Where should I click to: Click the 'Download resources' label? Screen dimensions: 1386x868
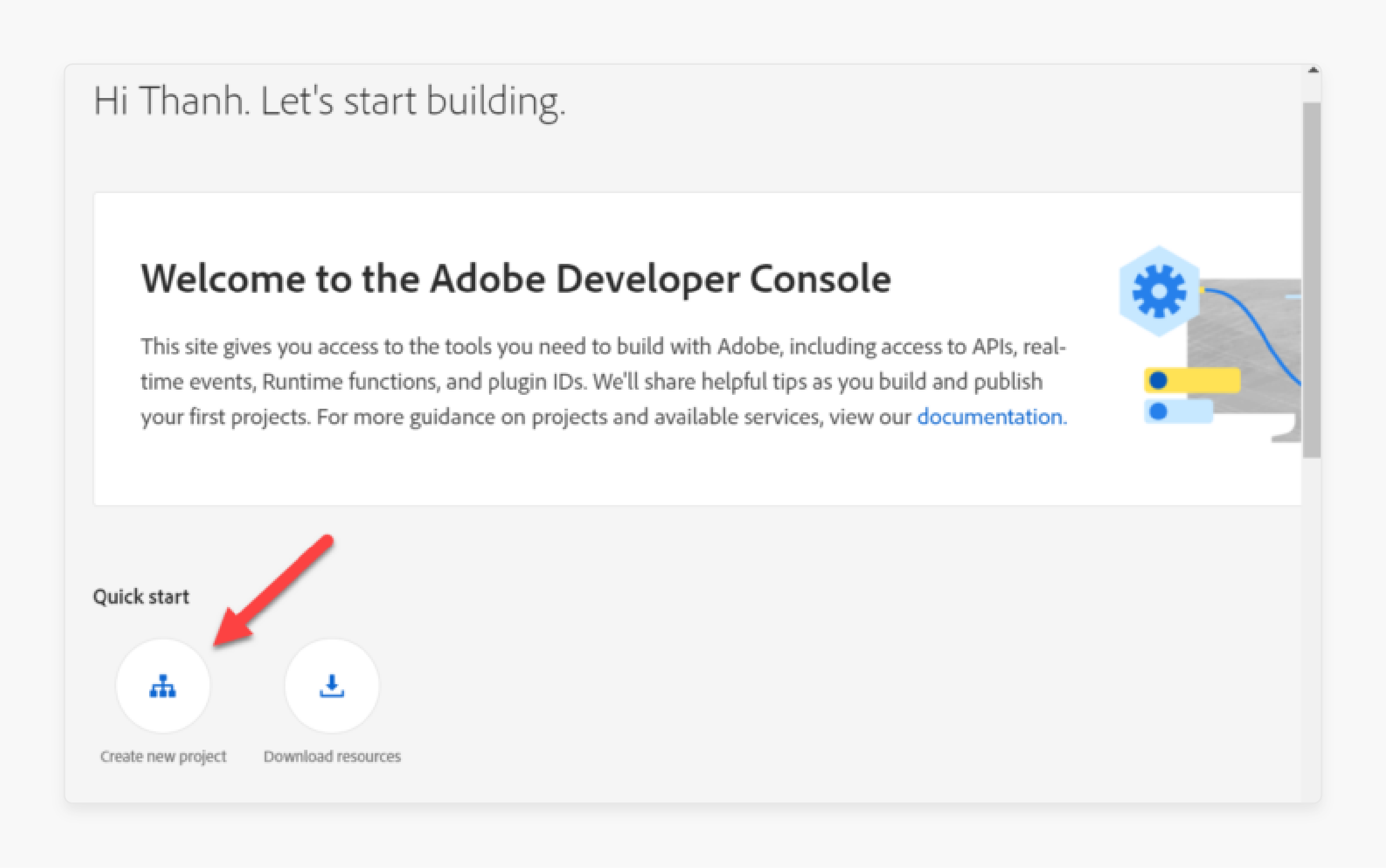point(332,757)
